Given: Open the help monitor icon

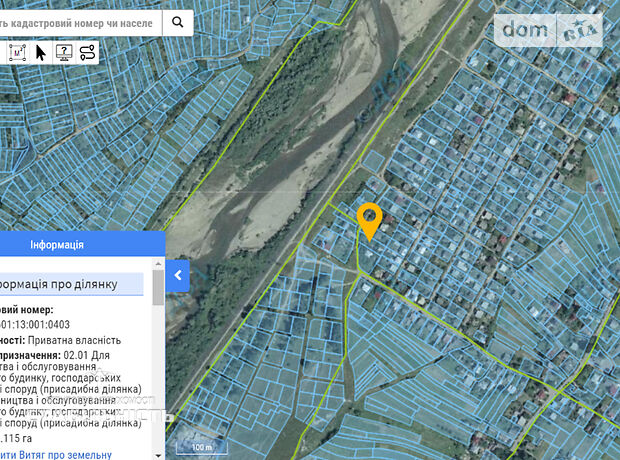Looking at the screenshot, I should [64, 53].
